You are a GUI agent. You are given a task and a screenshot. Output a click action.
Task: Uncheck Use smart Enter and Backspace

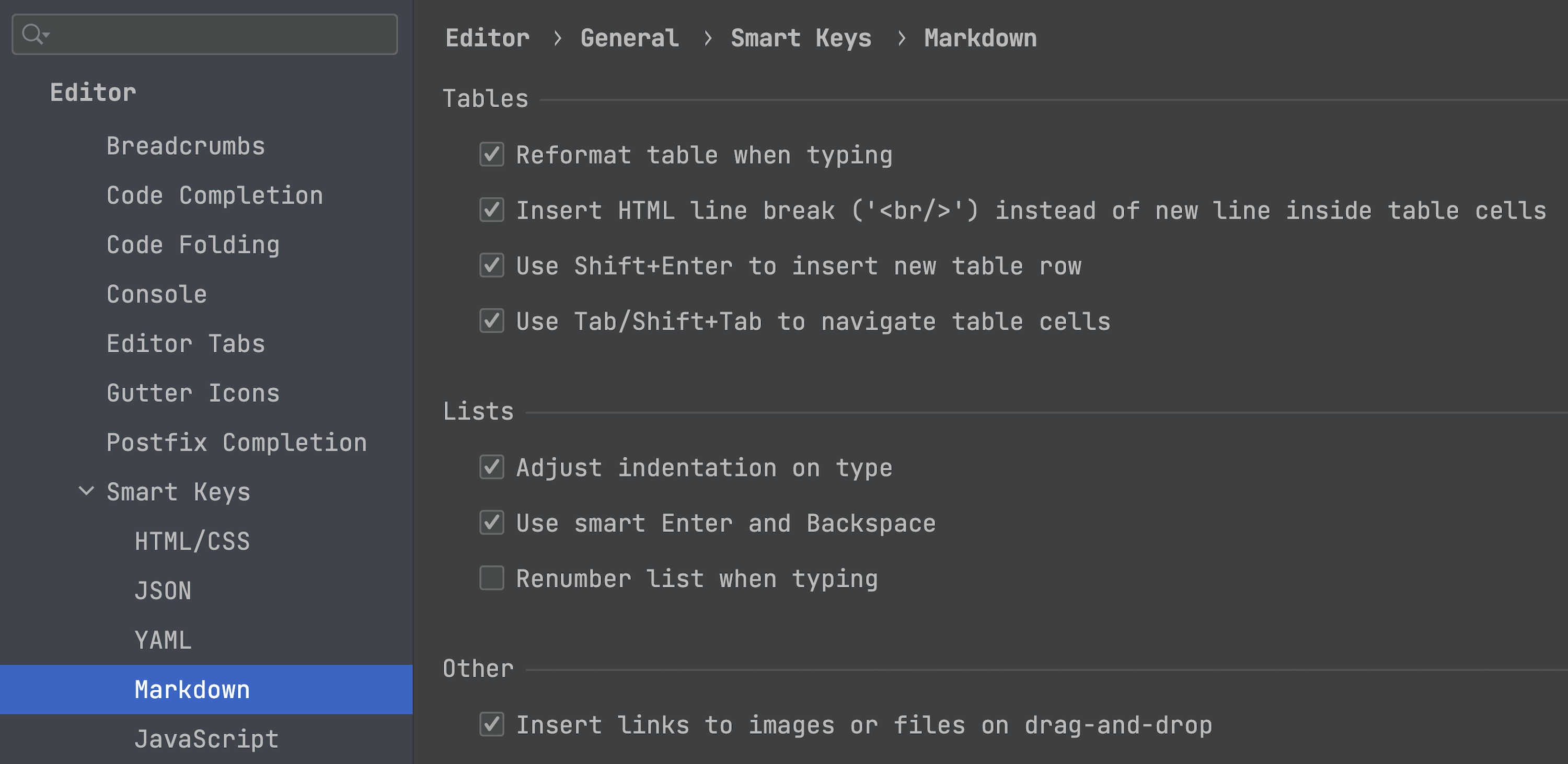tap(491, 523)
